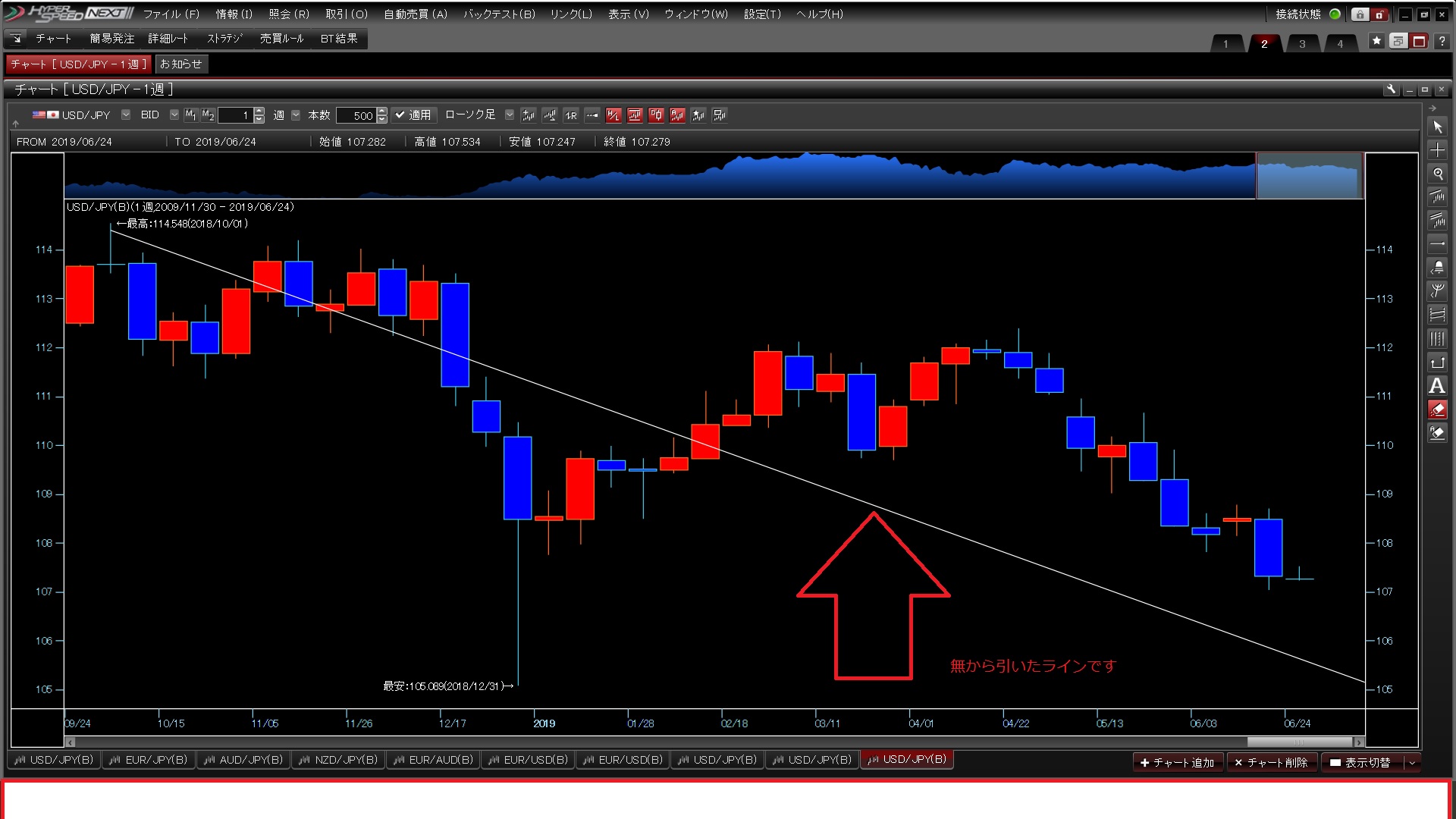Open the バックテスト(B) menu
This screenshot has height=819, width=1456.
[x=499, y=14]
